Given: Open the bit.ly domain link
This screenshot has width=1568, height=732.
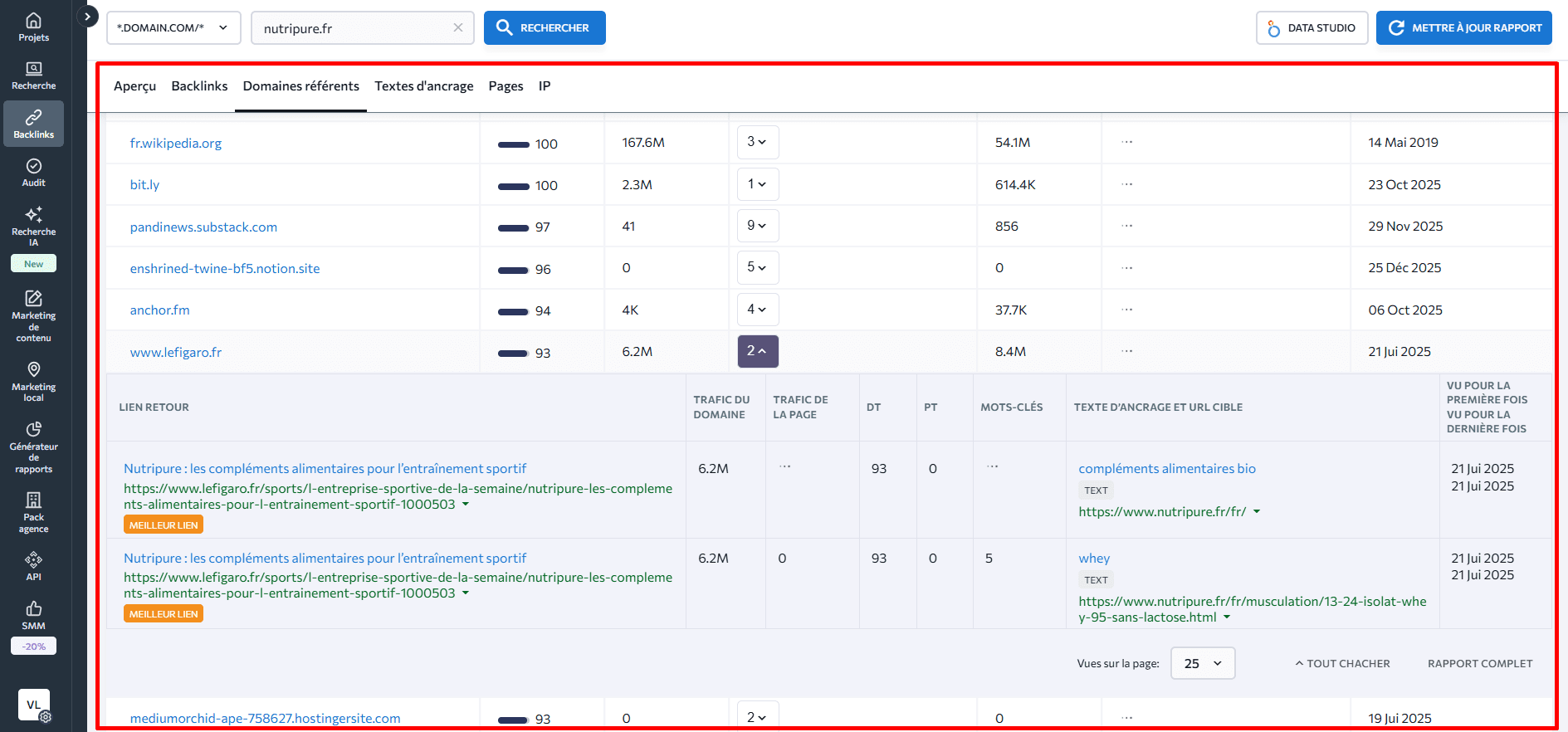Looking at the screenshot, I should [144, 184].
